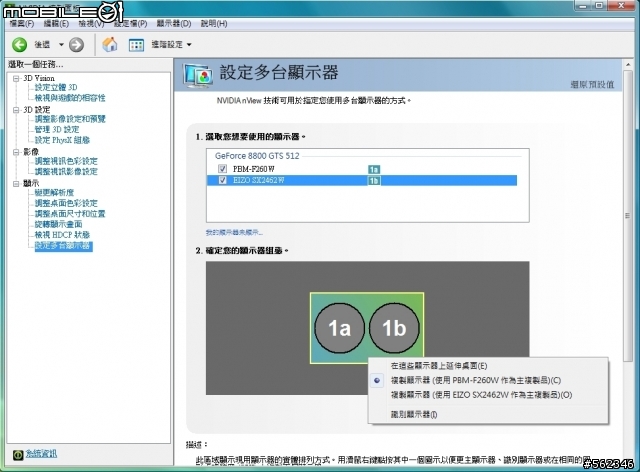Click the main panel vertical scrollbar thumb
The width and height of the screenshot is (640, 472).
(x=628, y=215)
